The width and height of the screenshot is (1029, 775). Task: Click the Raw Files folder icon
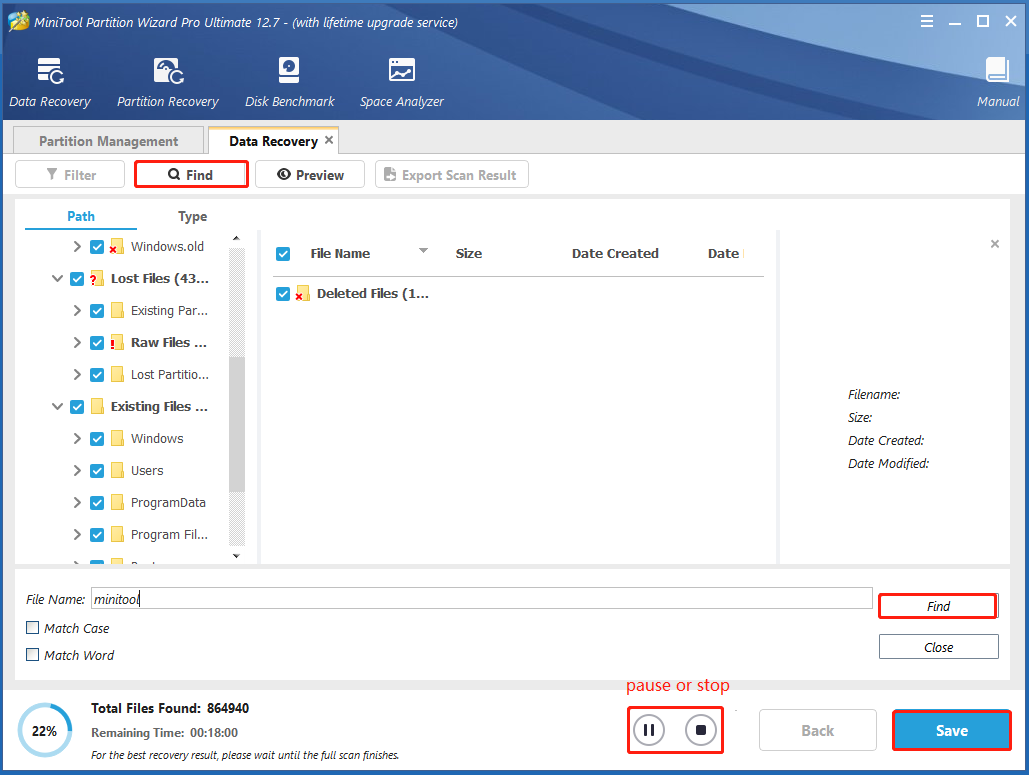coord(117,343)
